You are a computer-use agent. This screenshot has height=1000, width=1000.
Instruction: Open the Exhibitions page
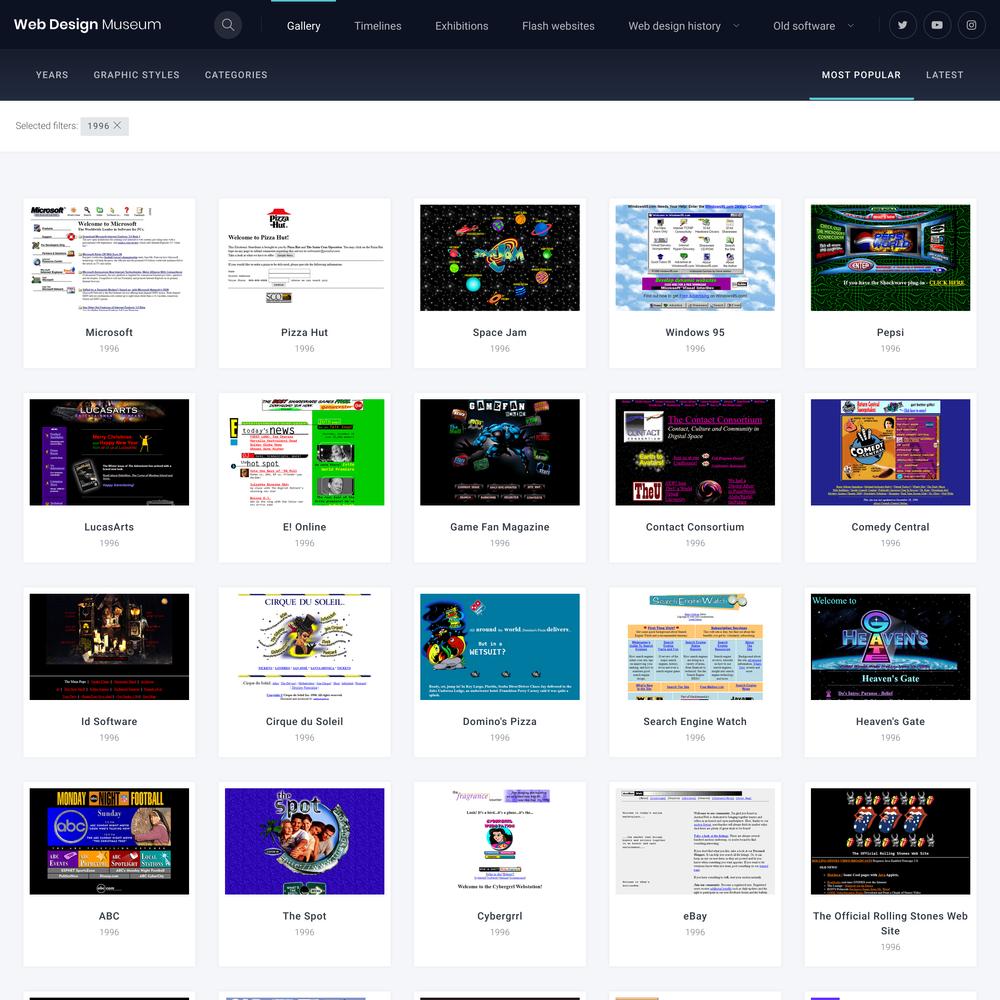[x=461, y=26]
